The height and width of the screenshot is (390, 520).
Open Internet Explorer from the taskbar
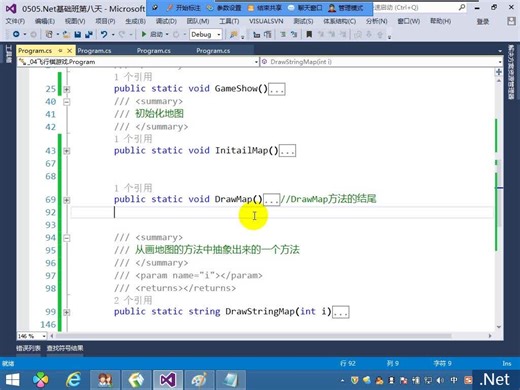click(x=73, y=380)
